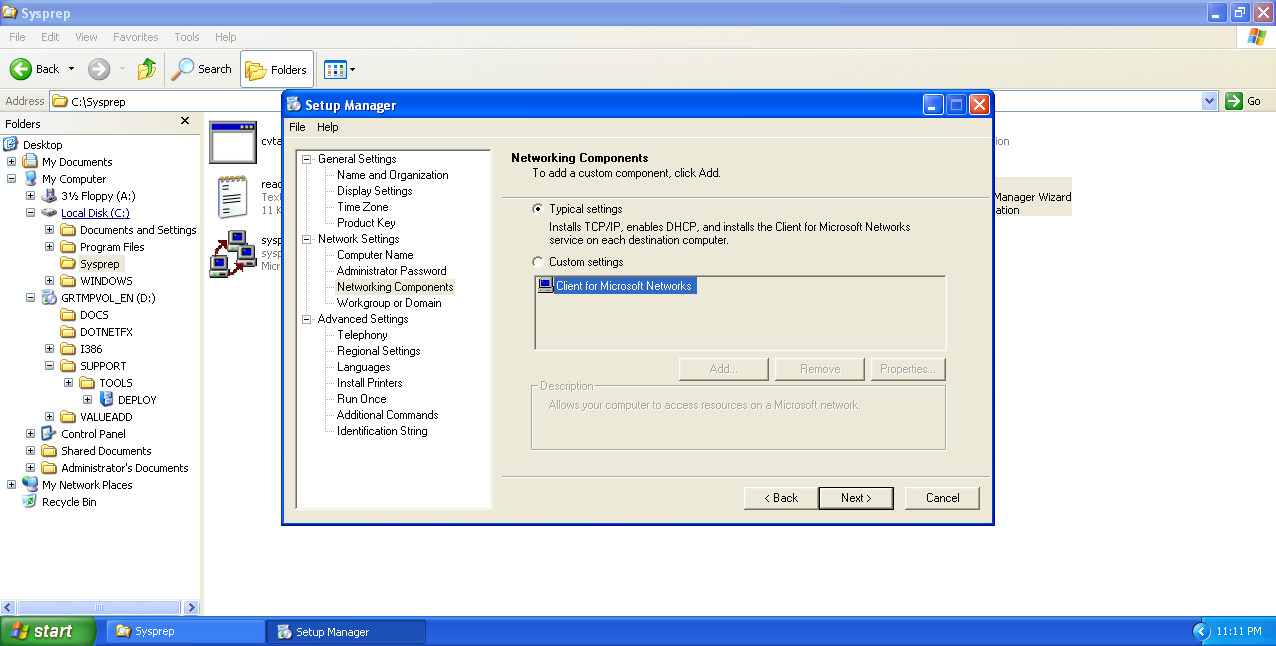This screenshot has width=1276, height=646.
Task: Click the Back button in Setup Manager wizard
Action: [x=781, y=498]
